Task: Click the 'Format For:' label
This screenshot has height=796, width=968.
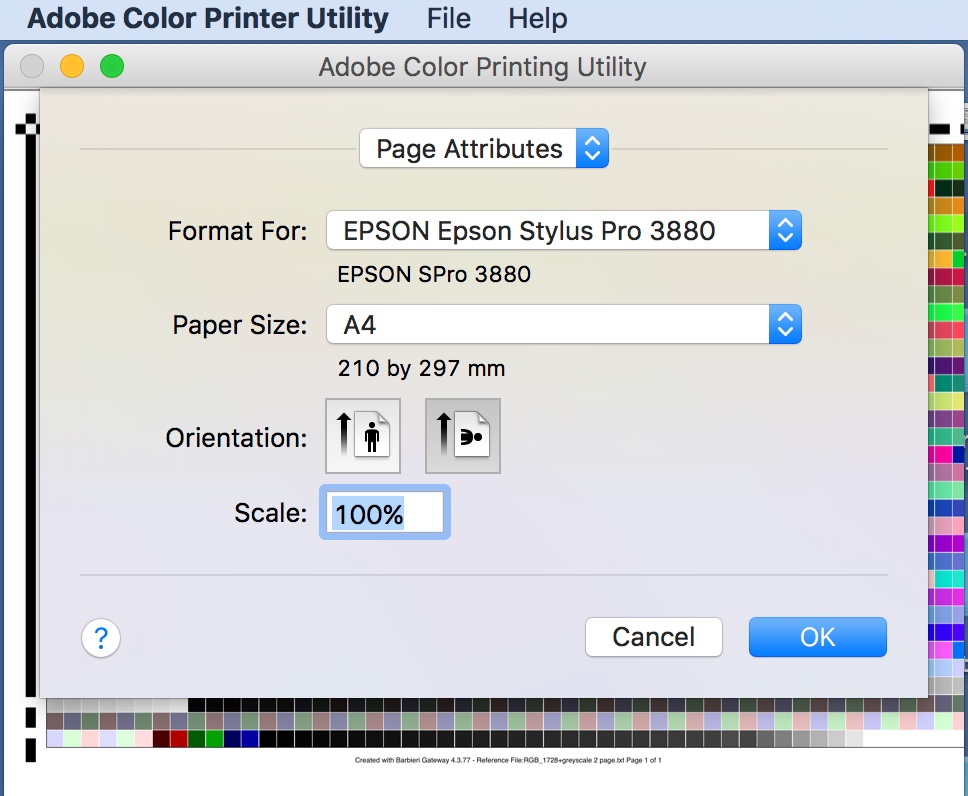Action: [238, 231]
